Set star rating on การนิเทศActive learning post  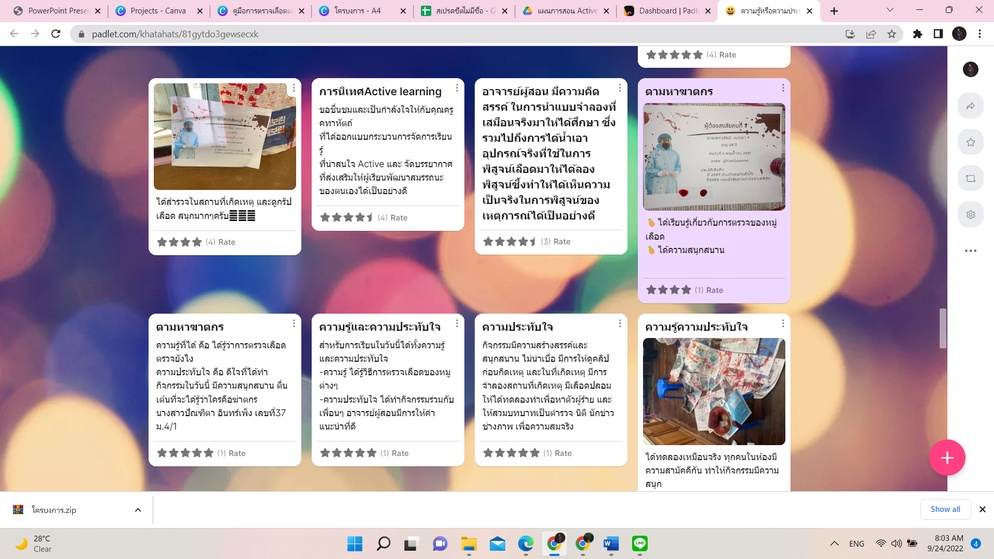coord(347,217)
